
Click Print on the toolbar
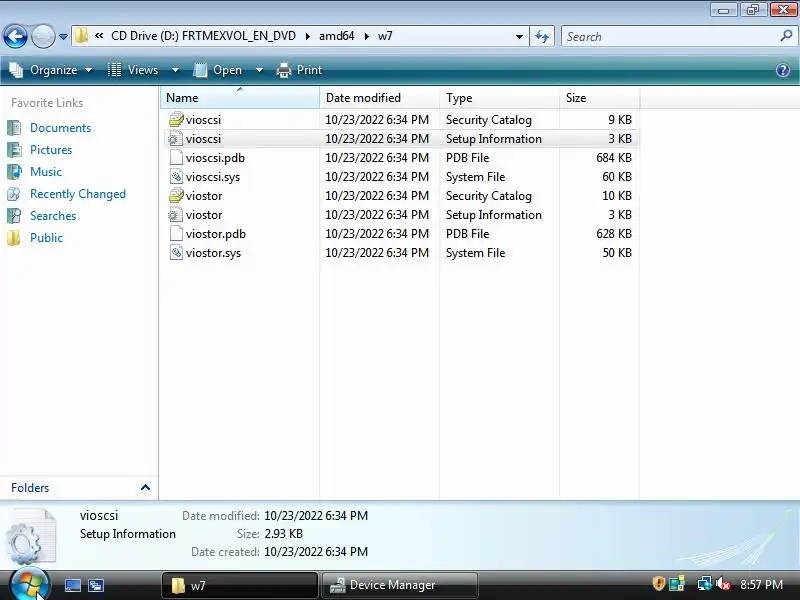click(x=299, y=70)
